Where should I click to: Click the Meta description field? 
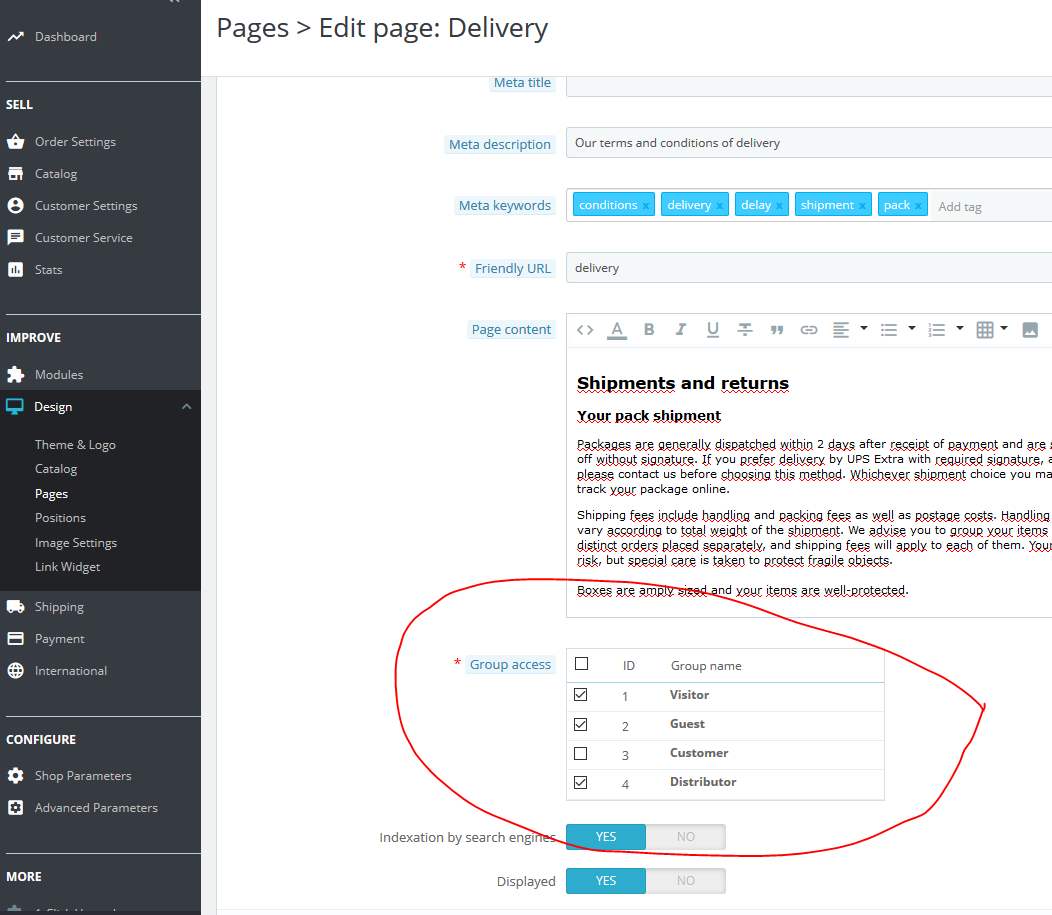coord(809,143)
